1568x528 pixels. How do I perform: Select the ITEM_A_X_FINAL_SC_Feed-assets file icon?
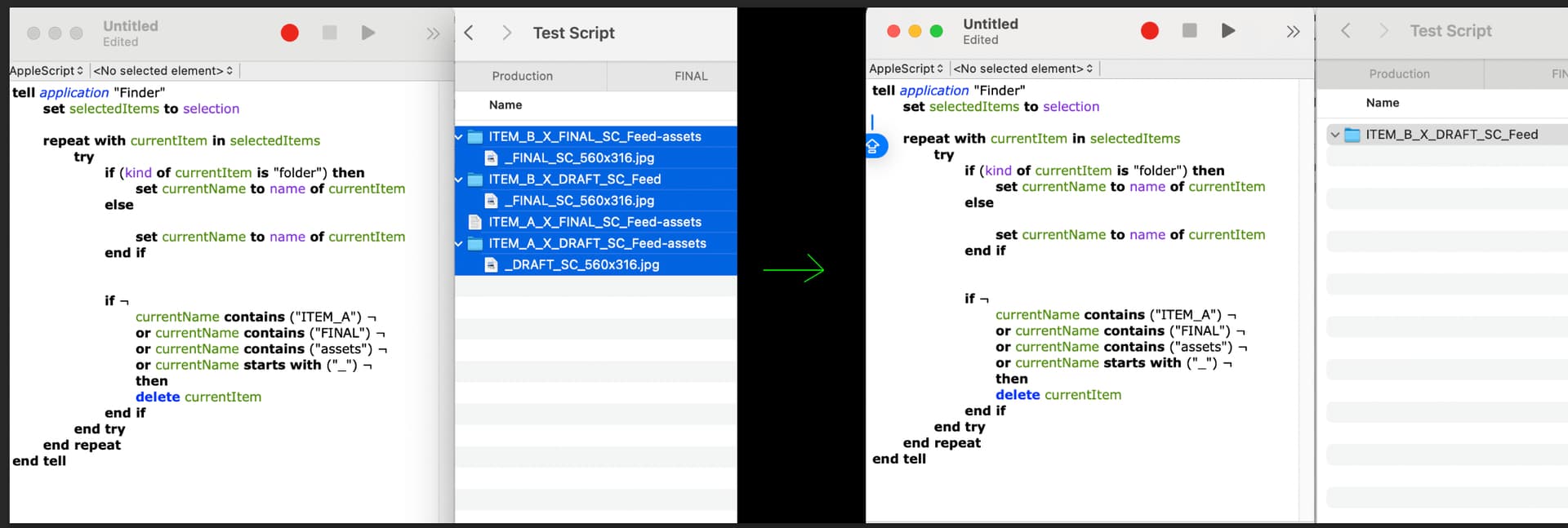(474, 222)
